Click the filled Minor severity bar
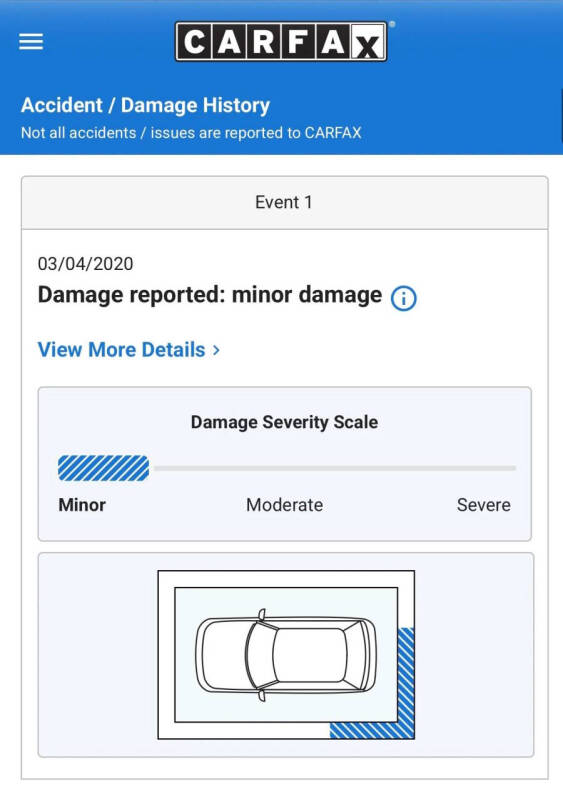This screenshot has height=800, width=563. (103, 468)
